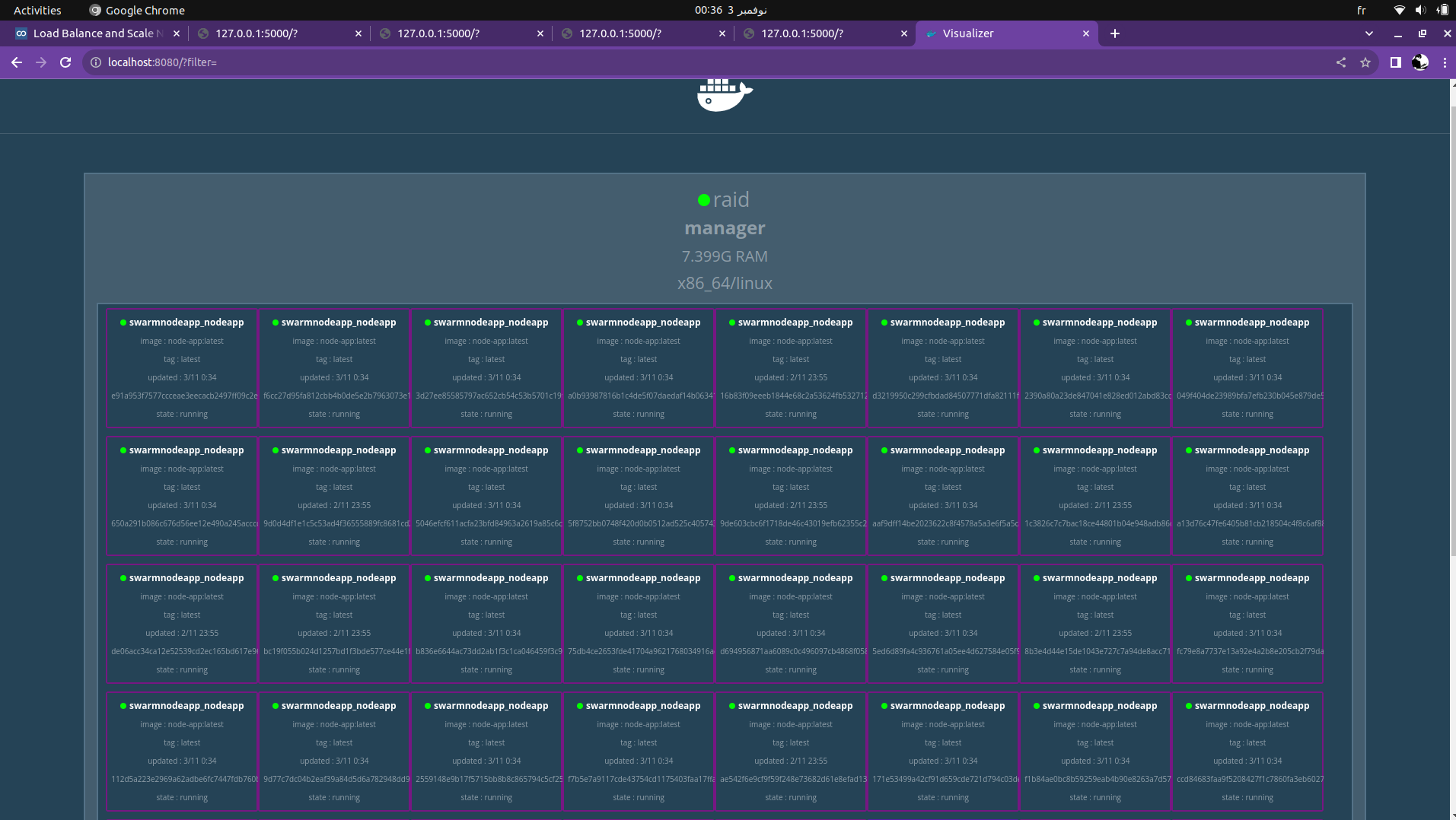
Task: Open Chrome side panel
Action: [1395, 62]
